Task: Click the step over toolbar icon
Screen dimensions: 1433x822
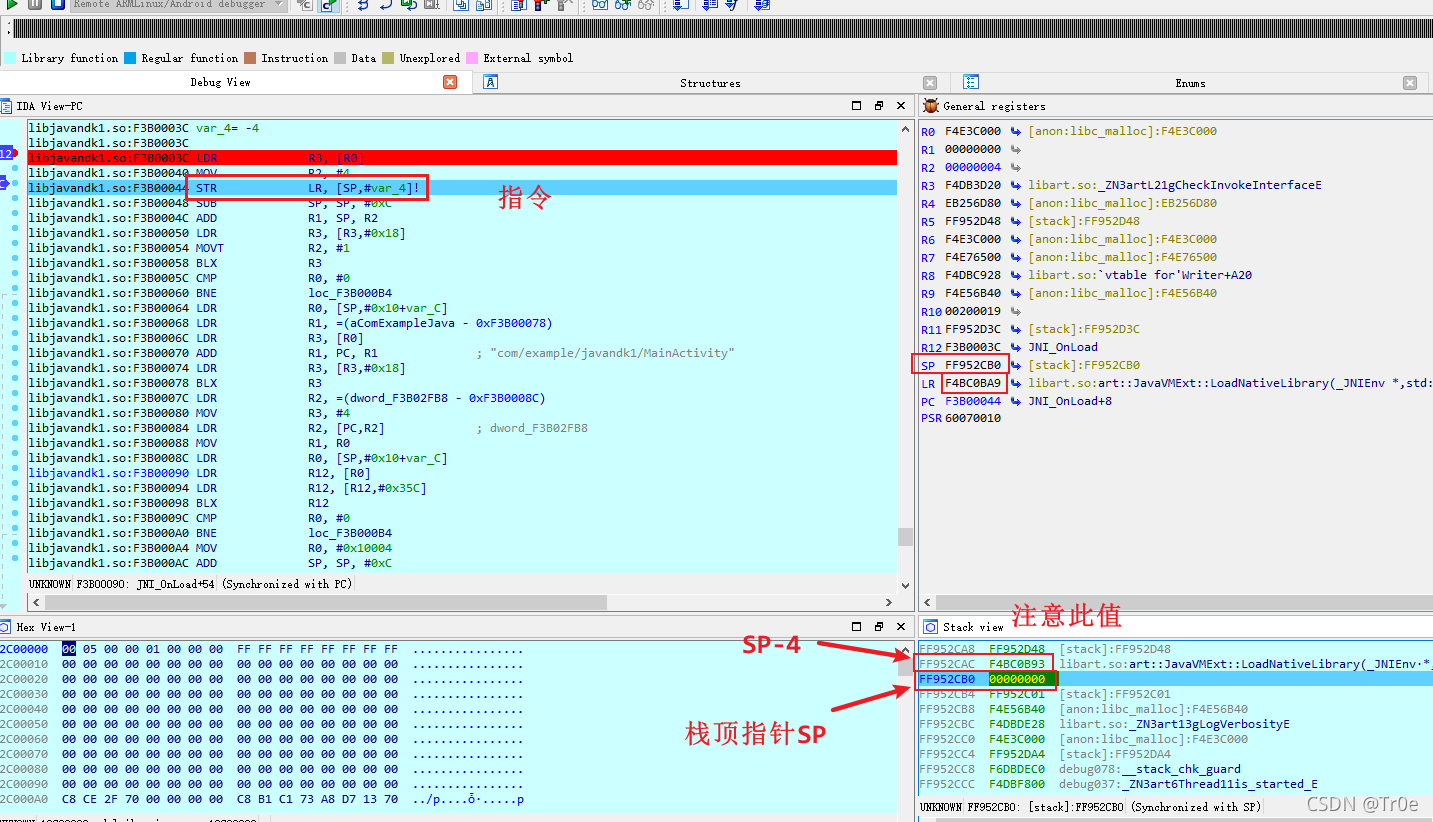Action: click(x=384, y=5)
